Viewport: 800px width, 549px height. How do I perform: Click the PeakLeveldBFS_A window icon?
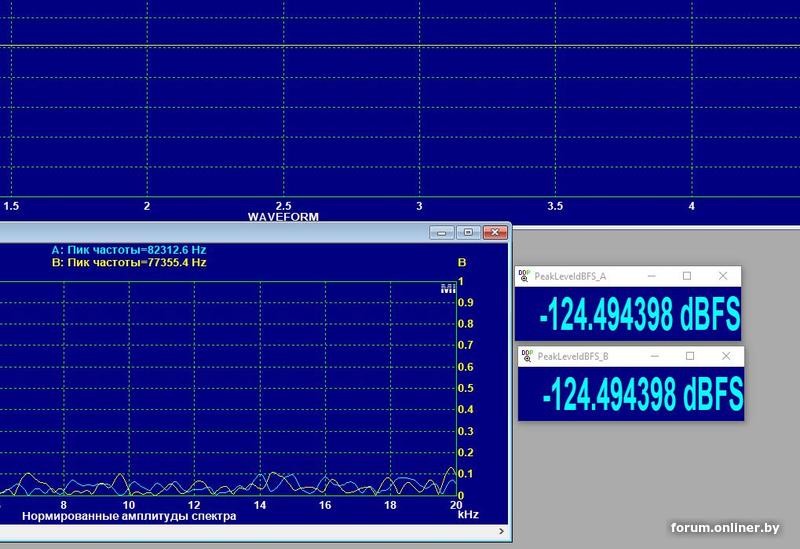tap(524, 276)
